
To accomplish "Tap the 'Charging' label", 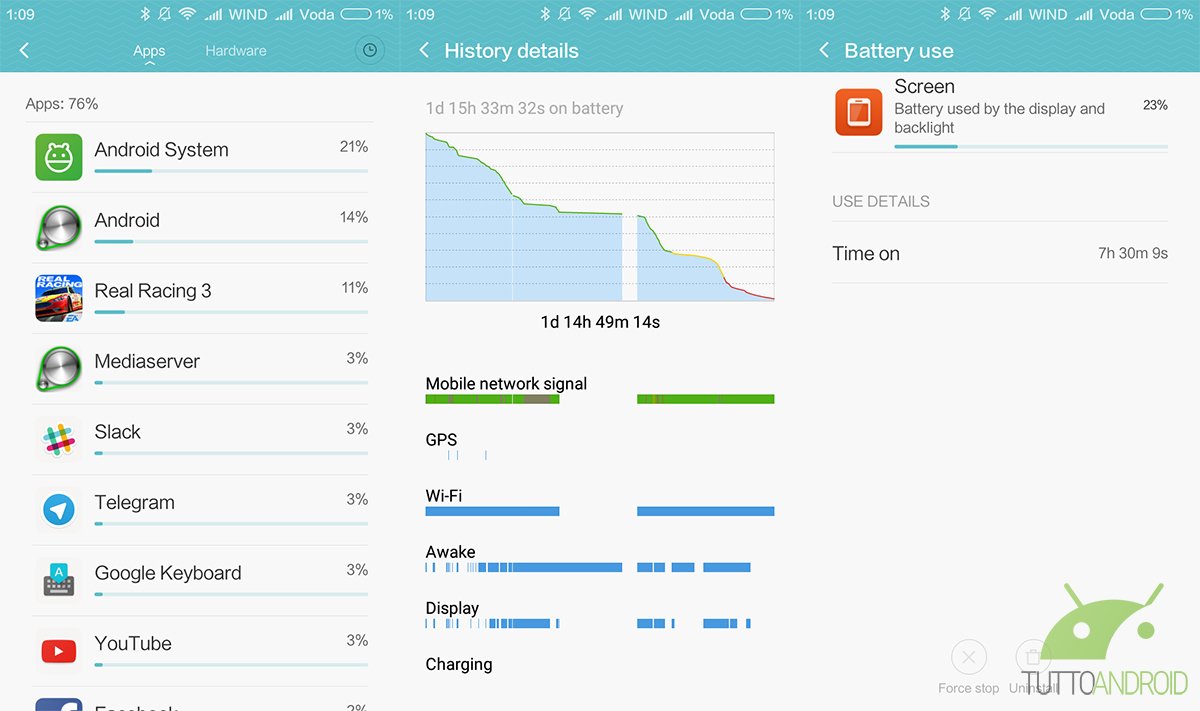I will (x=459, y=664).
